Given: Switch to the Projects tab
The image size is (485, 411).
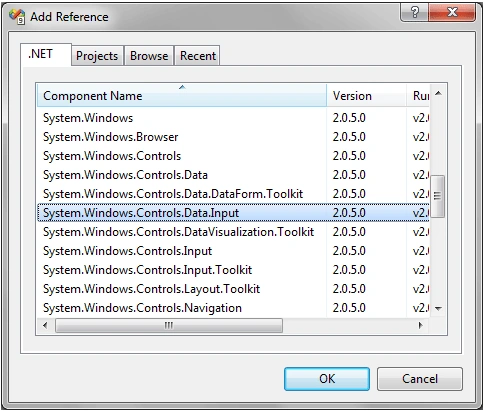Looking at the screenshot, I should (97, 56).
